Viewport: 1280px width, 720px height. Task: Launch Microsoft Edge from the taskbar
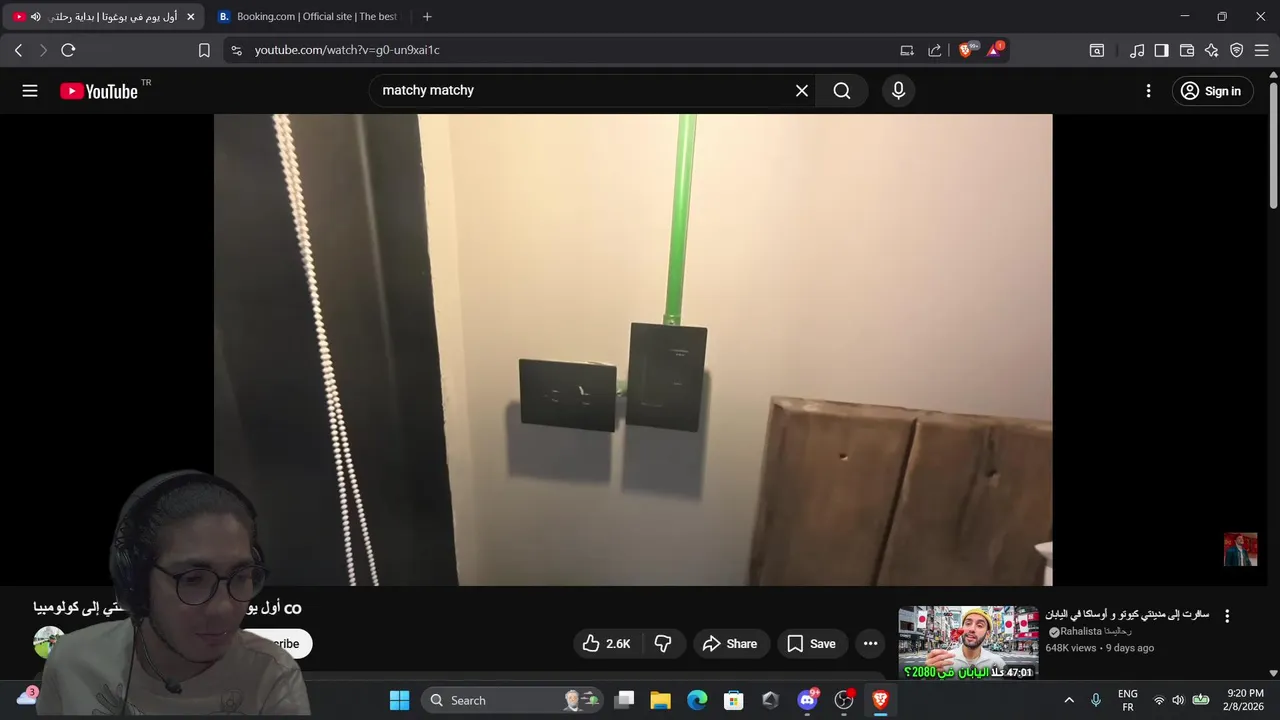pyautogui.click(x=697, y=700)
